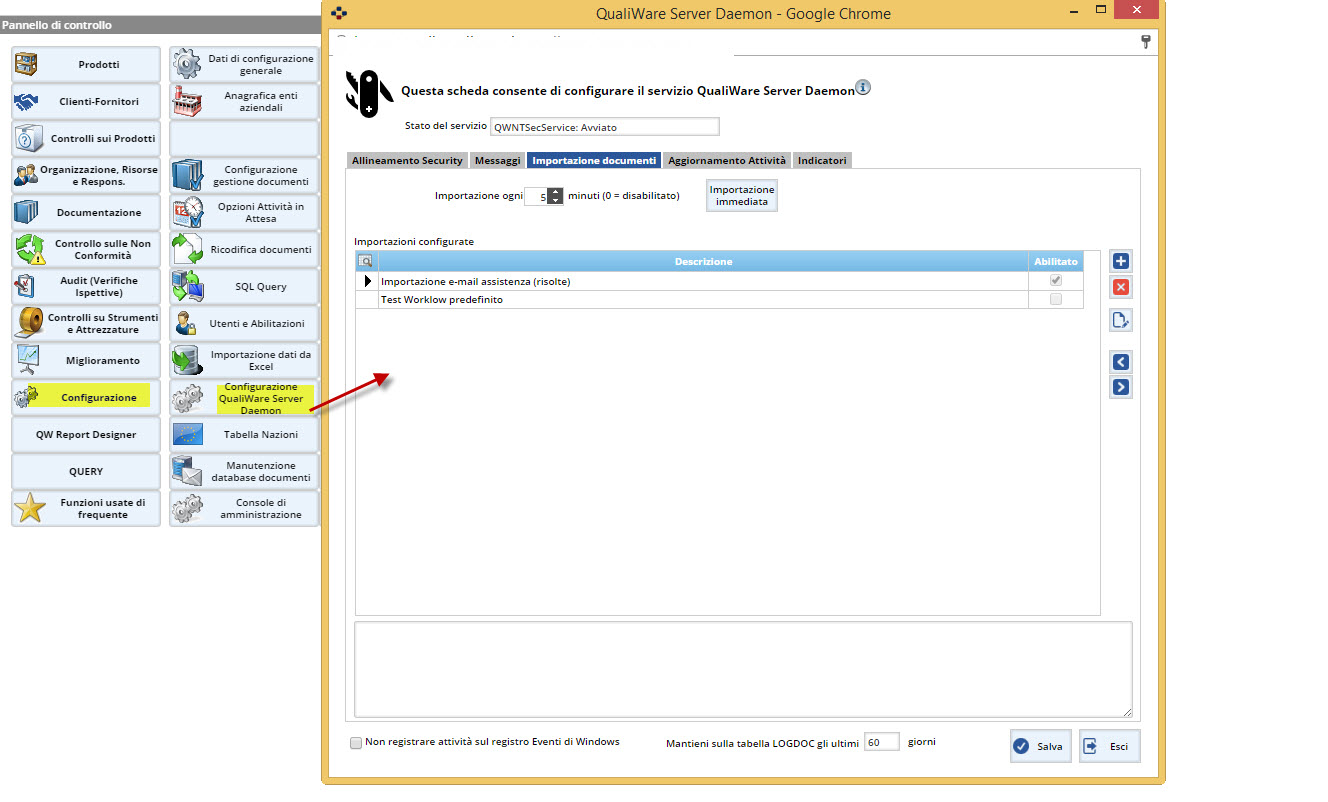
Task: Click the Abilitato column header
Action: coord(1056,262)
